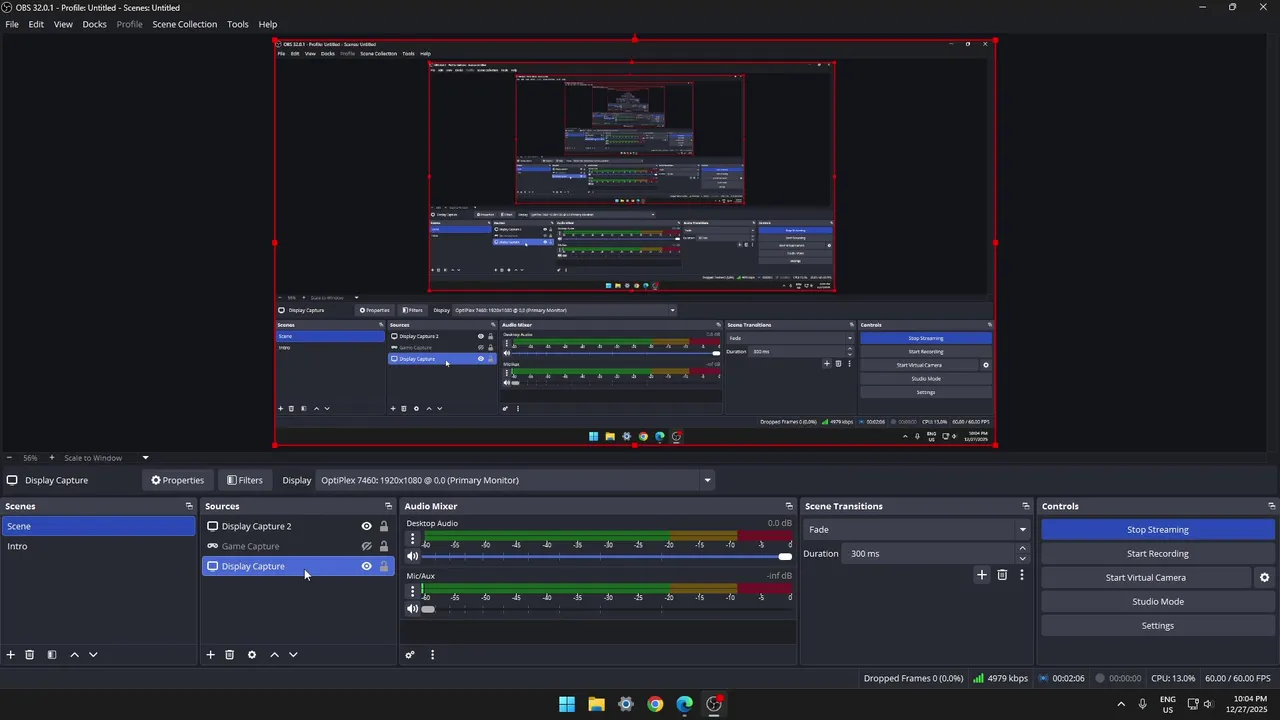Add a new scene with plus icon
The image size is (1280, 720).
(x=11, y=655)
